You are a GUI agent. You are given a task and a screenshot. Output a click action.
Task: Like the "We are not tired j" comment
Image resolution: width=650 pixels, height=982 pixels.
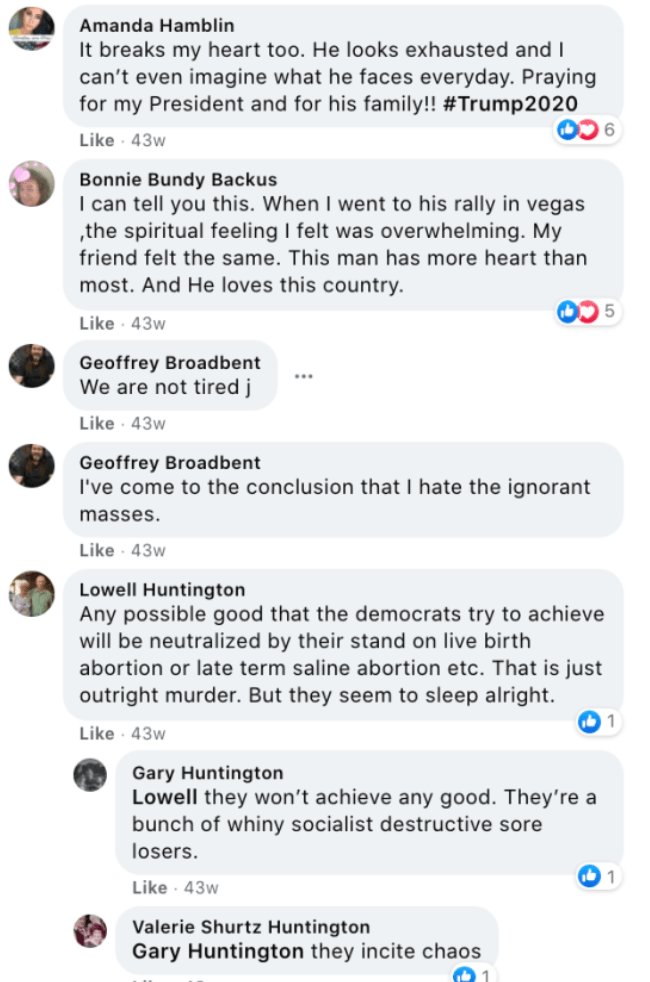coord(97,423)
